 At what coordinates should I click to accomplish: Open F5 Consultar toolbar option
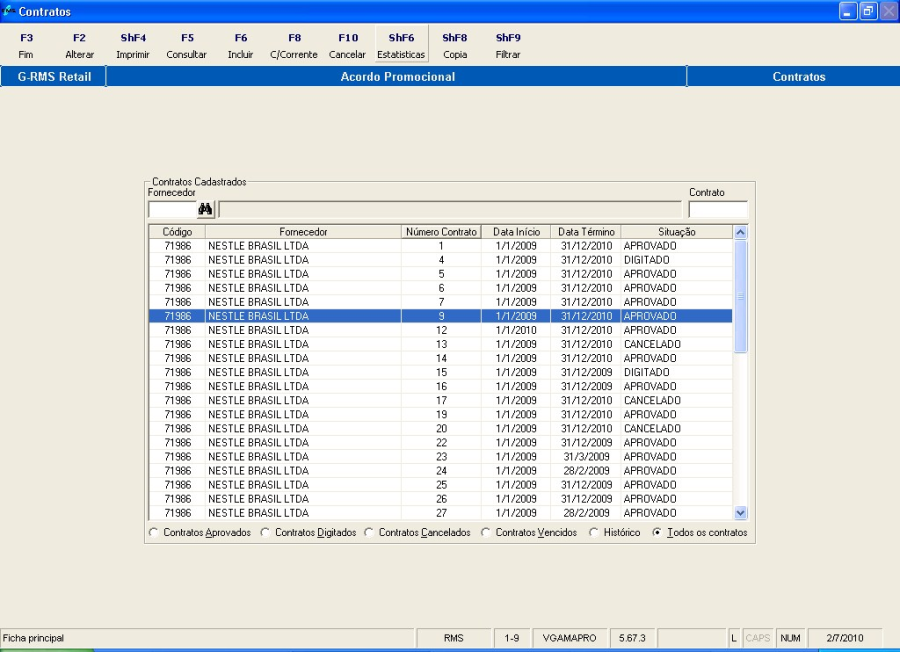(x=187, y=46)
